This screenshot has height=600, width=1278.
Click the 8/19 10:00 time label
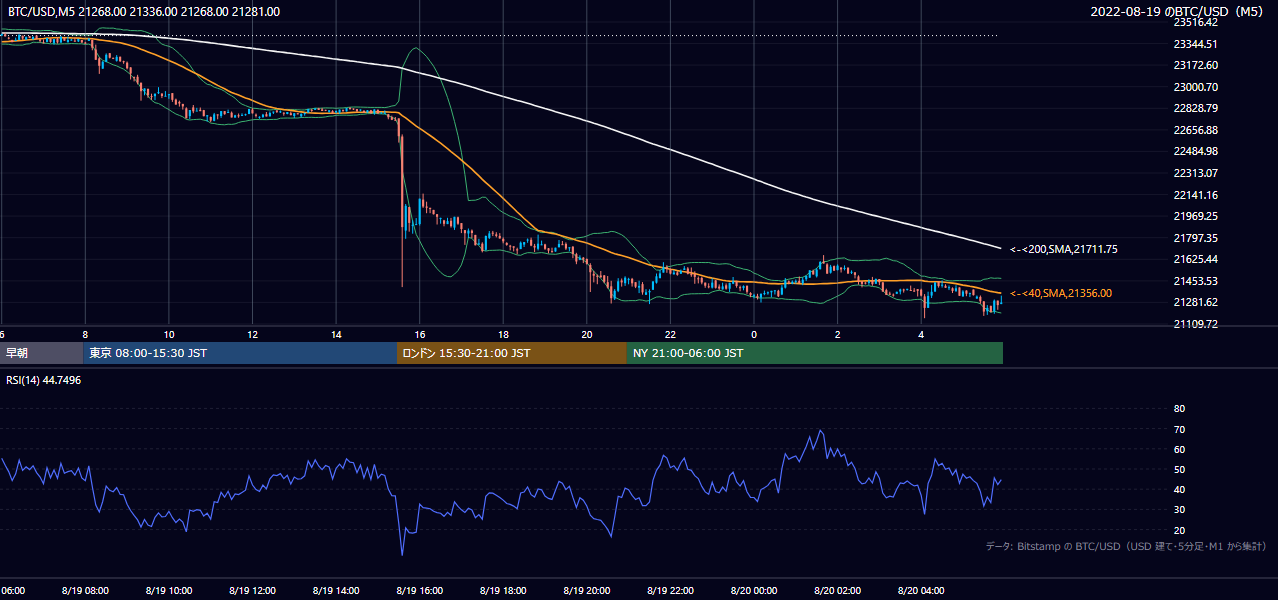(x=168, y=590)
